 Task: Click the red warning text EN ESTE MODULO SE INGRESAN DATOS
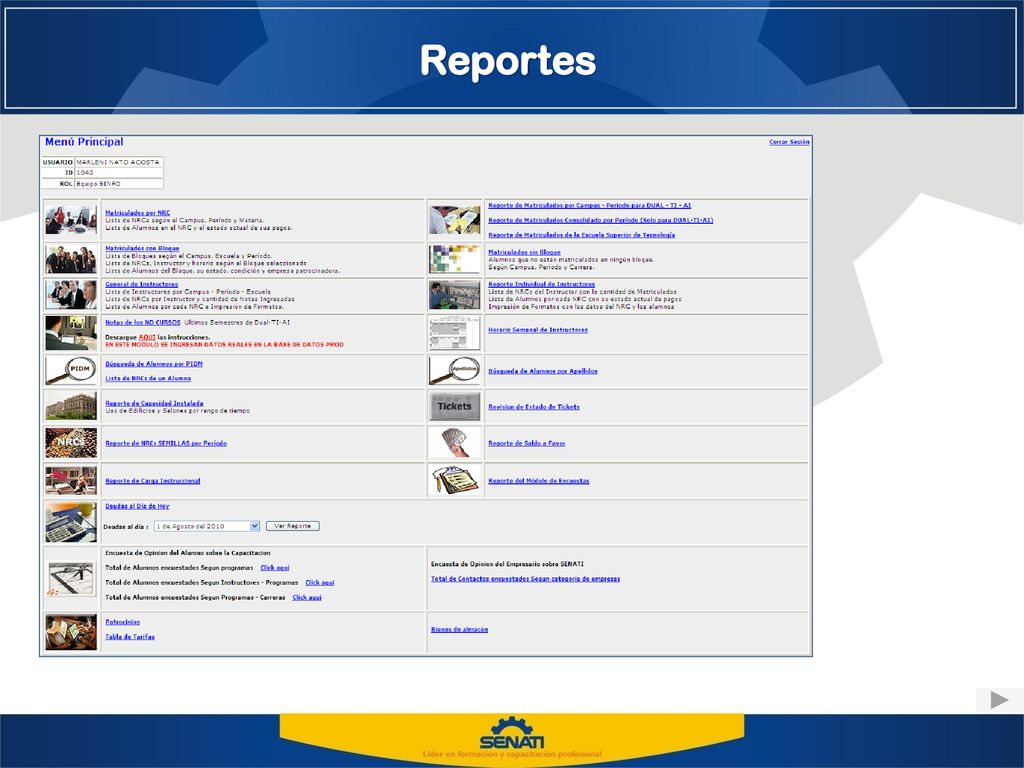click(x=224, y=345)
